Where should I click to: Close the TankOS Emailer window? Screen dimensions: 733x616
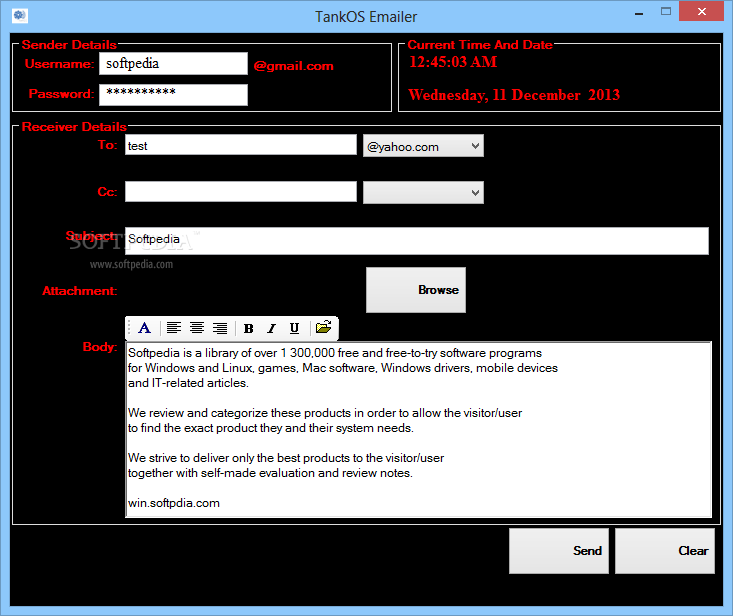702,12
